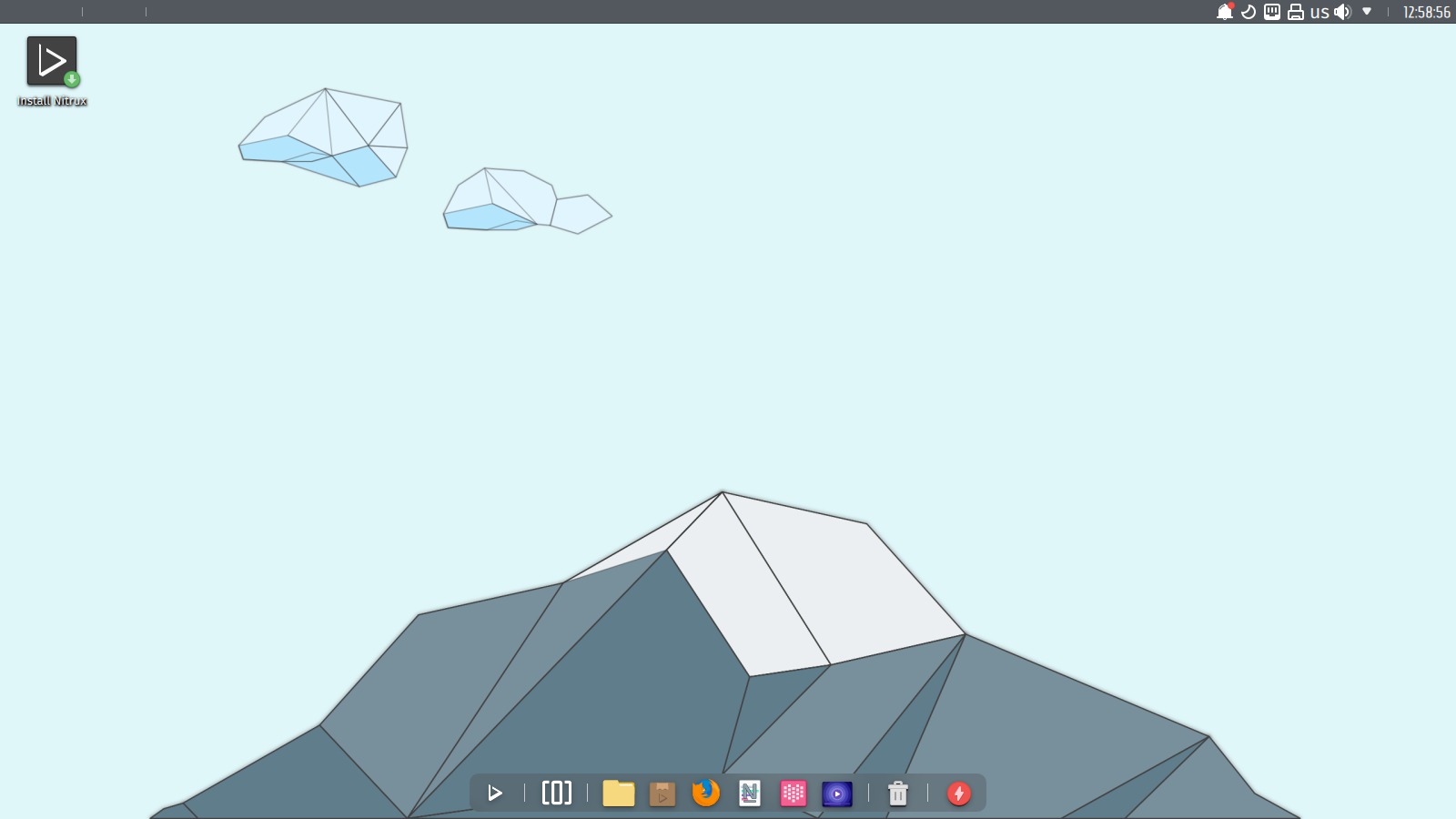Open the virtual desktops pager in dock
The height and width of the screenshot is (819, 1456).
click(x=557, y=794)
